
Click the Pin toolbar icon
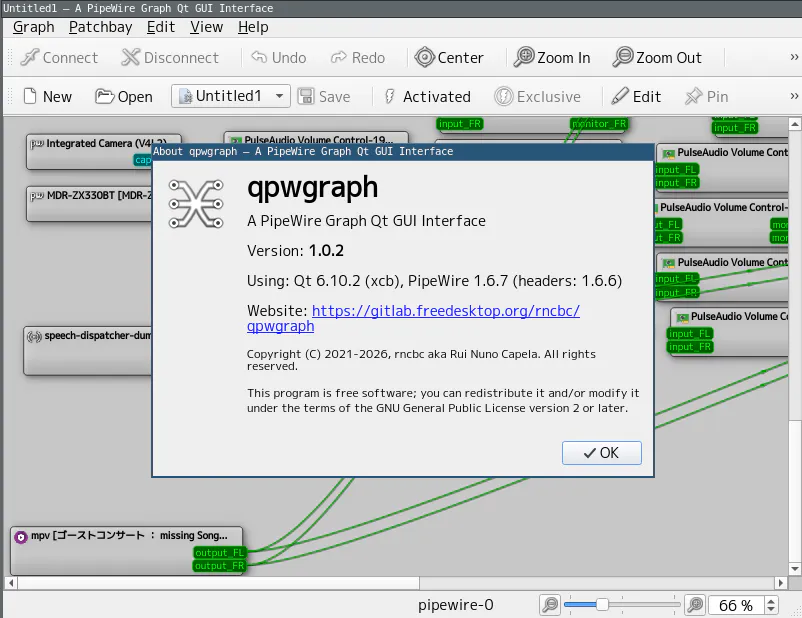click(694, 96)
